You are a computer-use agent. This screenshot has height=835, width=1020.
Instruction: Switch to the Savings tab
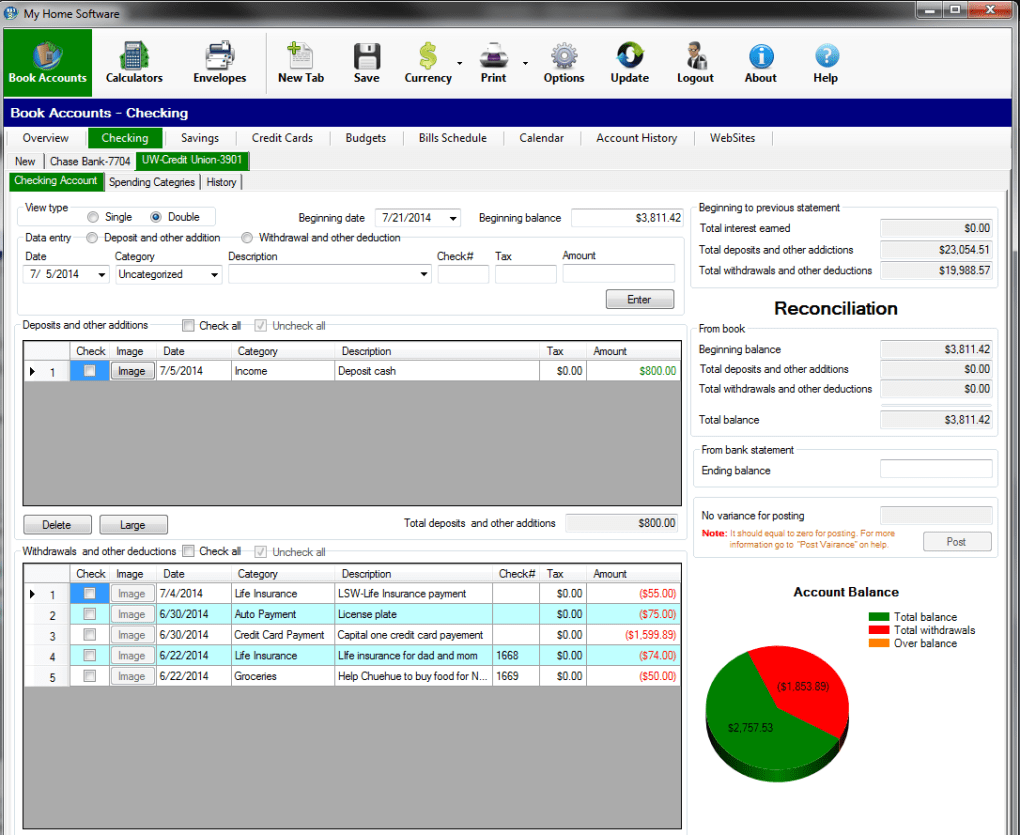(199, 138)
